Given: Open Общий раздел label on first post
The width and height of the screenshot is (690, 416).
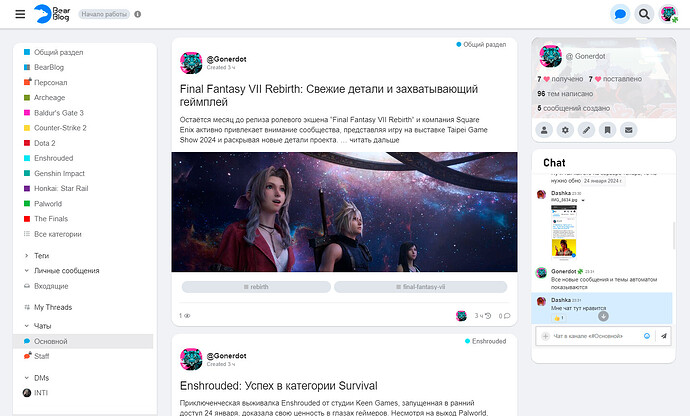Looking at the screenshot, I should [x=481, y=44].
